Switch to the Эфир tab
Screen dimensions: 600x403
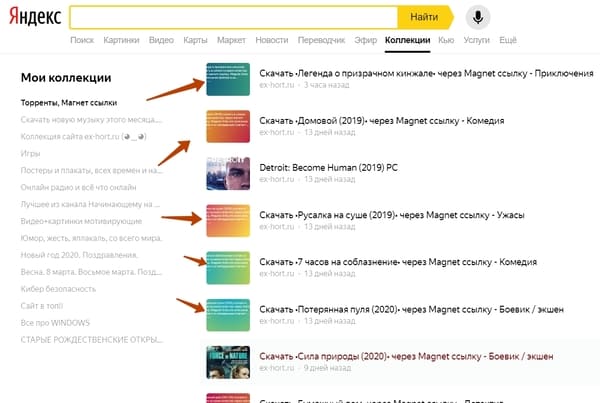coord(365,40)
